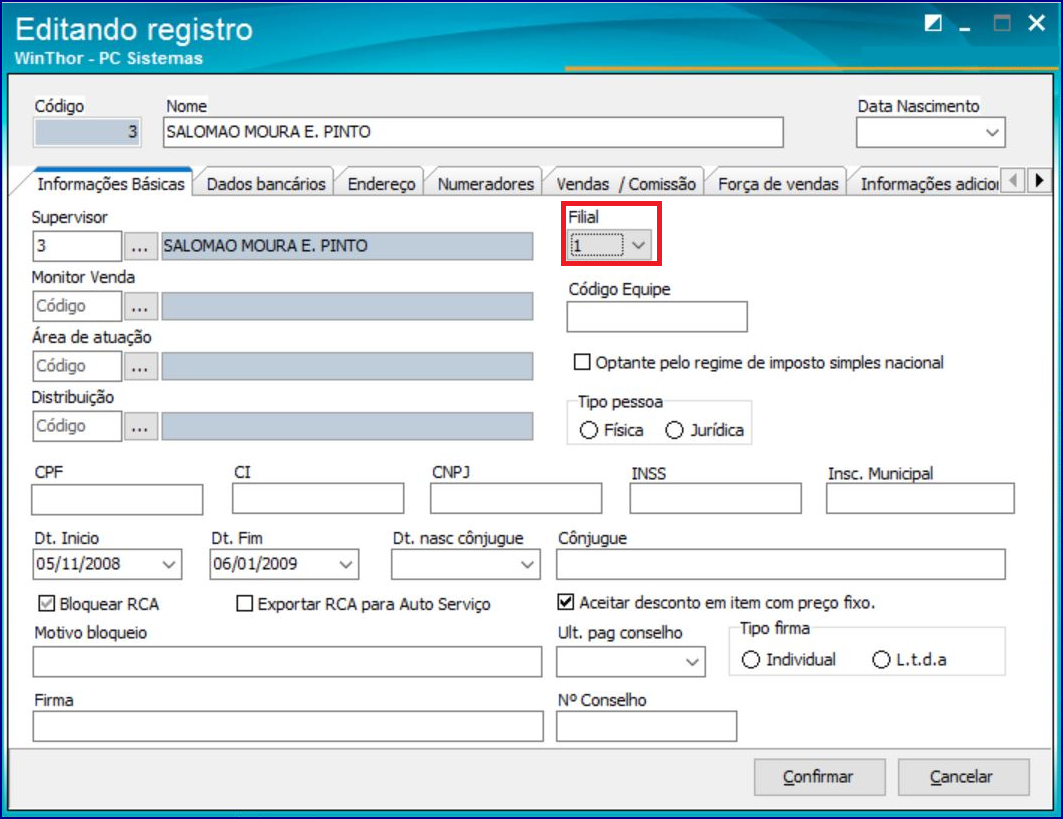The width and height of the screenshot is (1063, 819).
Task: Open Distribuição lookup ellipsis button
Action: tap(140, 426)
